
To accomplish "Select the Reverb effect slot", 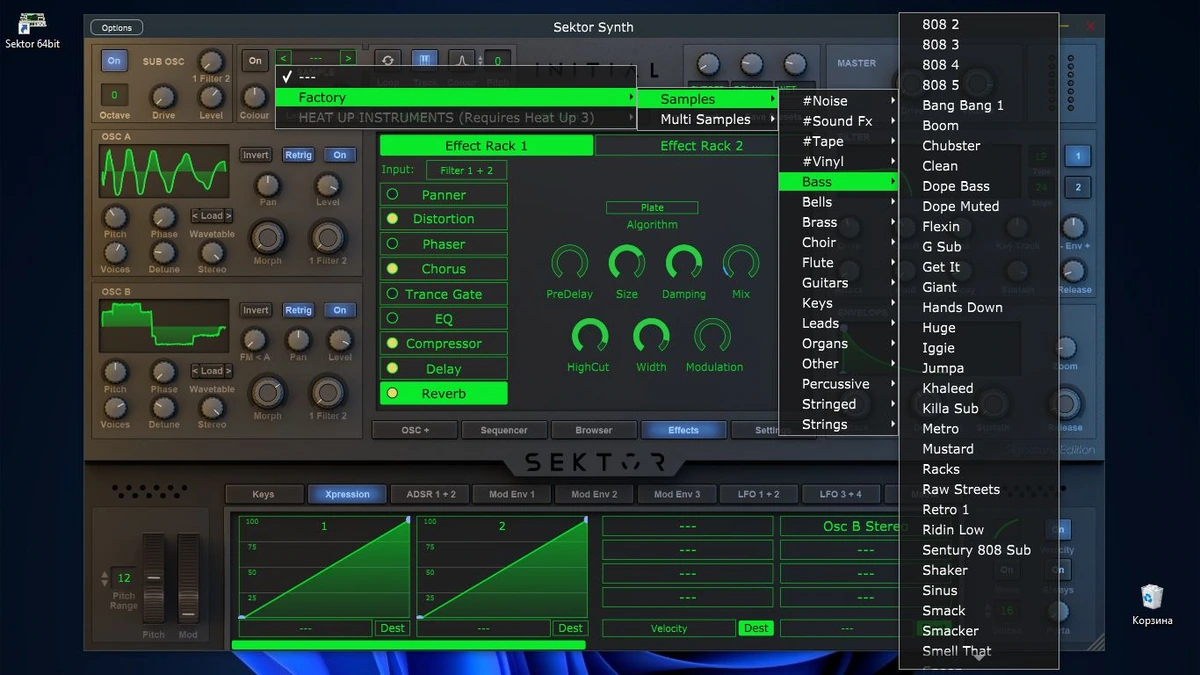I will pos(444,394).
